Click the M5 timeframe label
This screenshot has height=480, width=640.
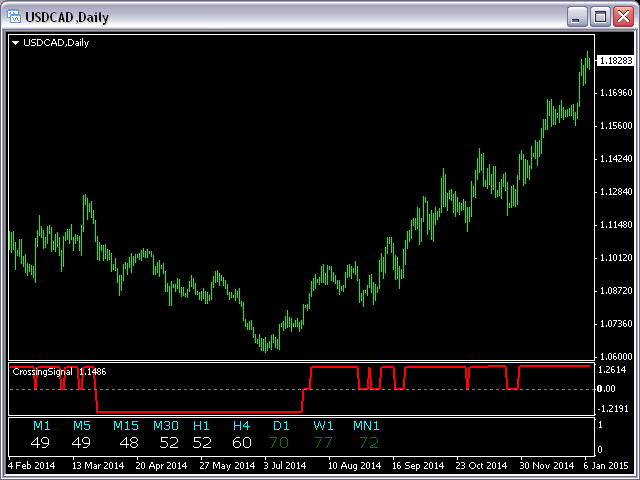82,426
